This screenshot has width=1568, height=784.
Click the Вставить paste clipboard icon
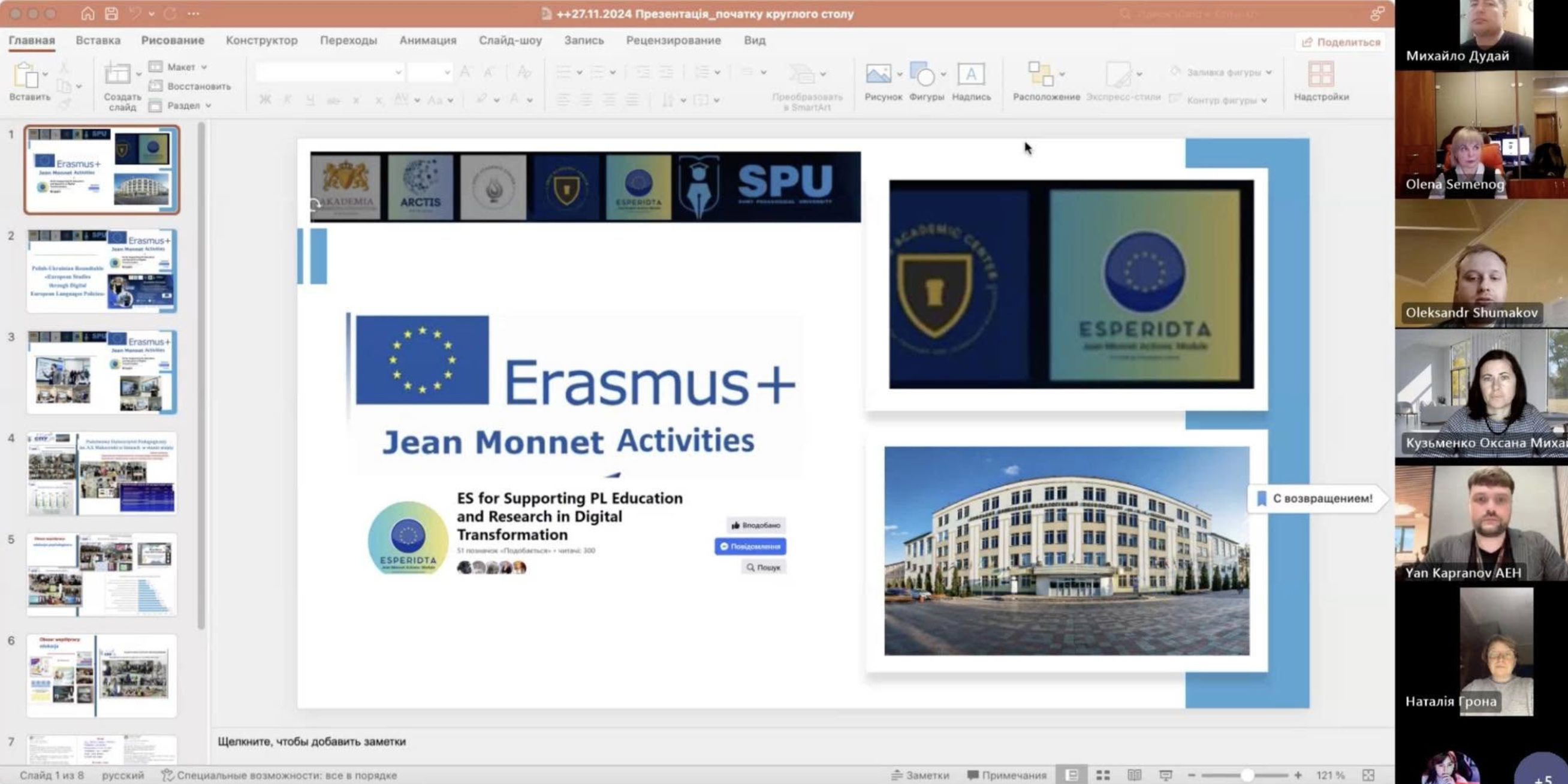pos(26,76)
